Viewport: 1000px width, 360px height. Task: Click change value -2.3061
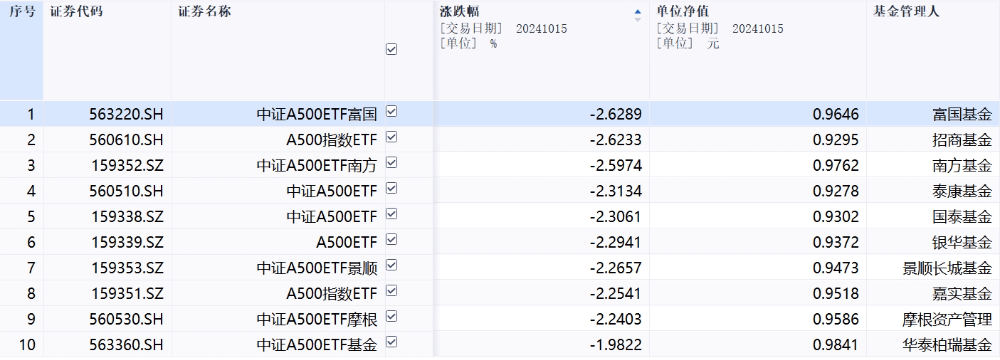(615, 217)
